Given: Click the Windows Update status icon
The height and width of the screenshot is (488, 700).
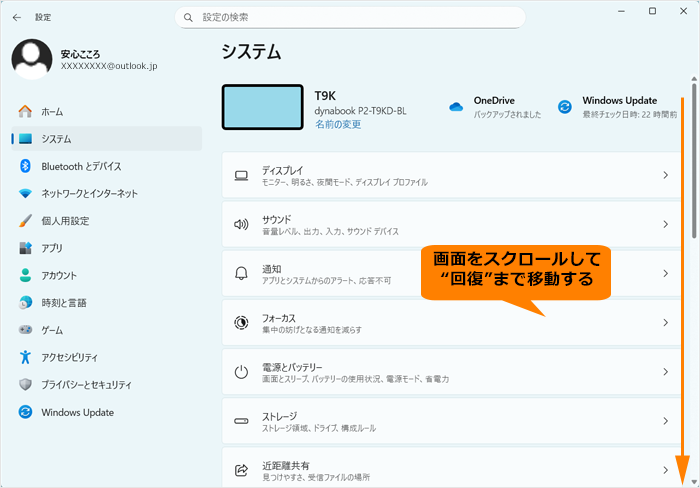Looking at the screenshot, I should point(565,107).
